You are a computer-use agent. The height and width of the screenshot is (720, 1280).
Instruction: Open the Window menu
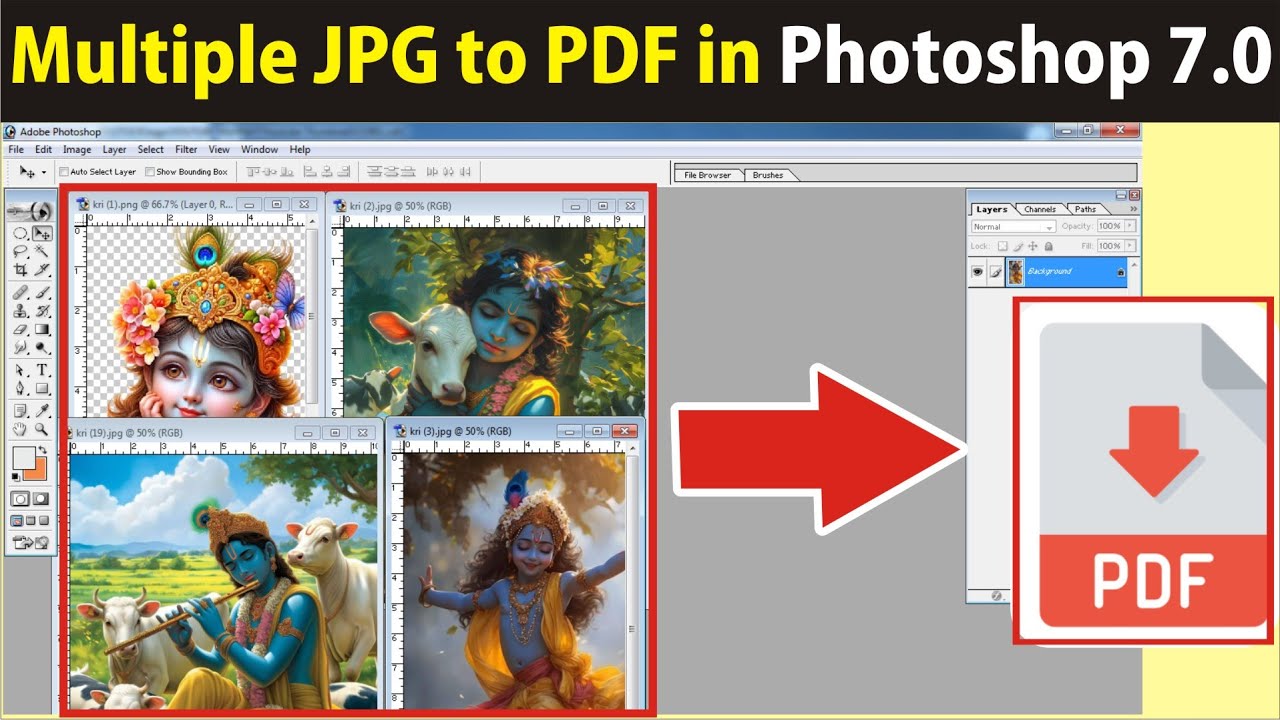click(x=259, y=150)
